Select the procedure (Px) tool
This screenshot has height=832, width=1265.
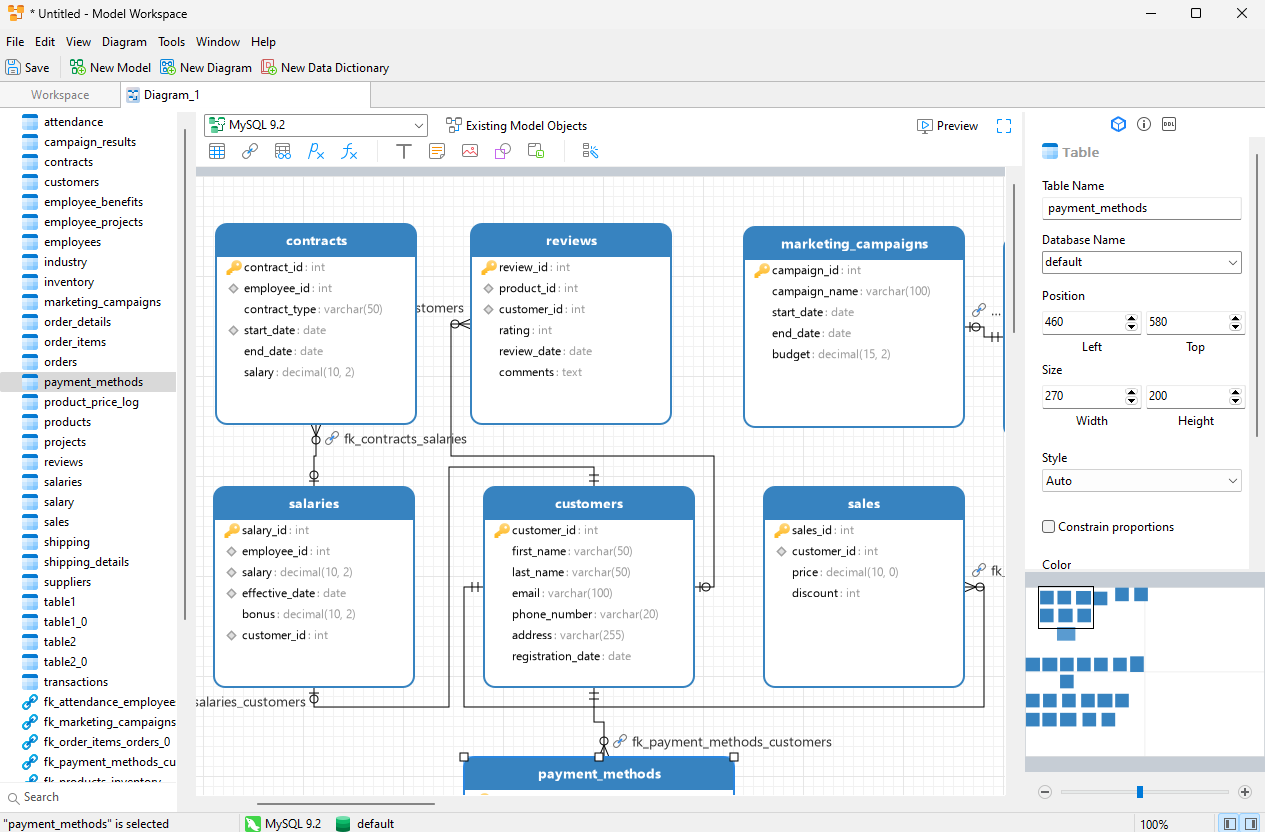pyautogui.click(x=316, y=151)
